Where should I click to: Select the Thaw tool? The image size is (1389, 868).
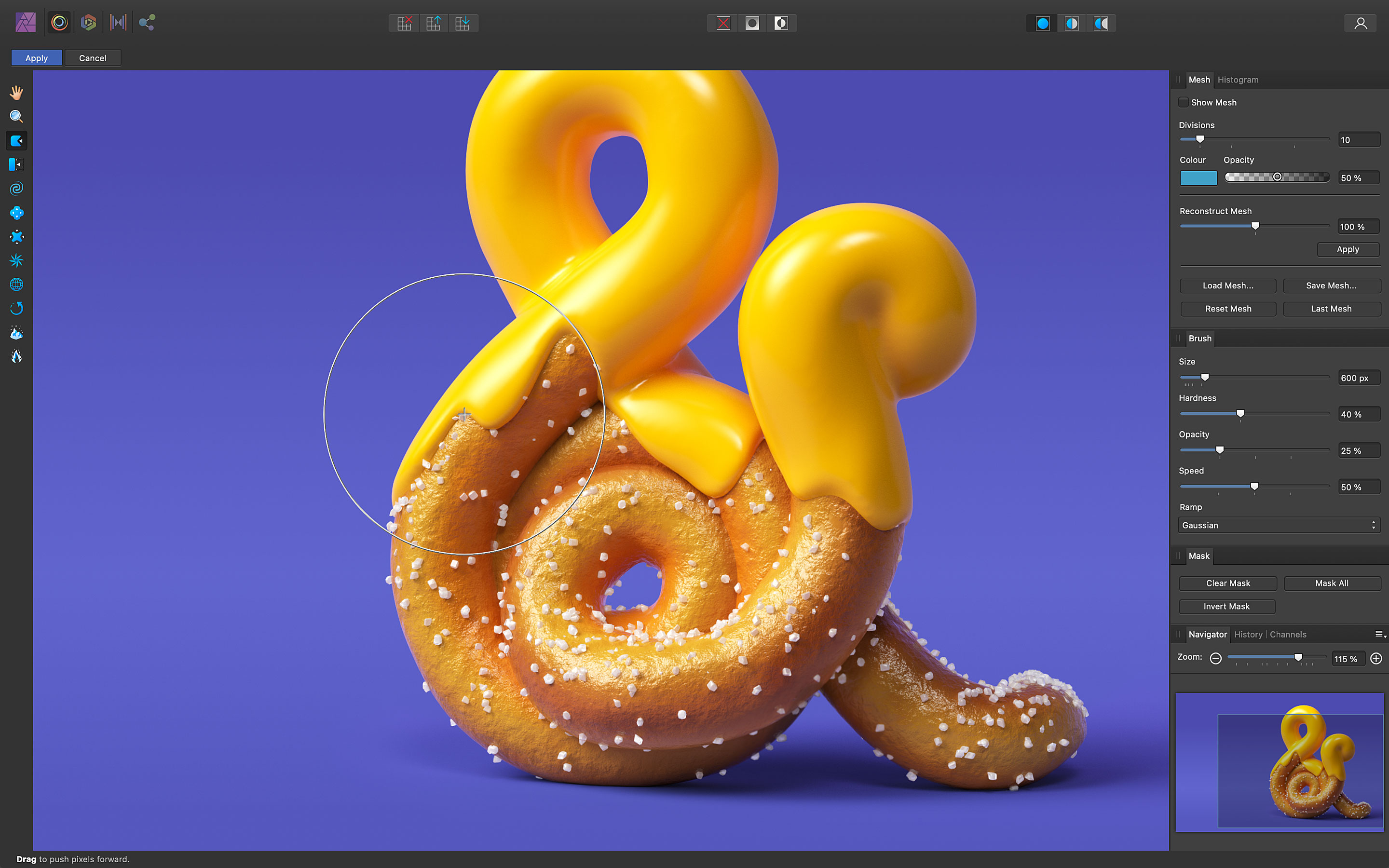pos(17,356)
